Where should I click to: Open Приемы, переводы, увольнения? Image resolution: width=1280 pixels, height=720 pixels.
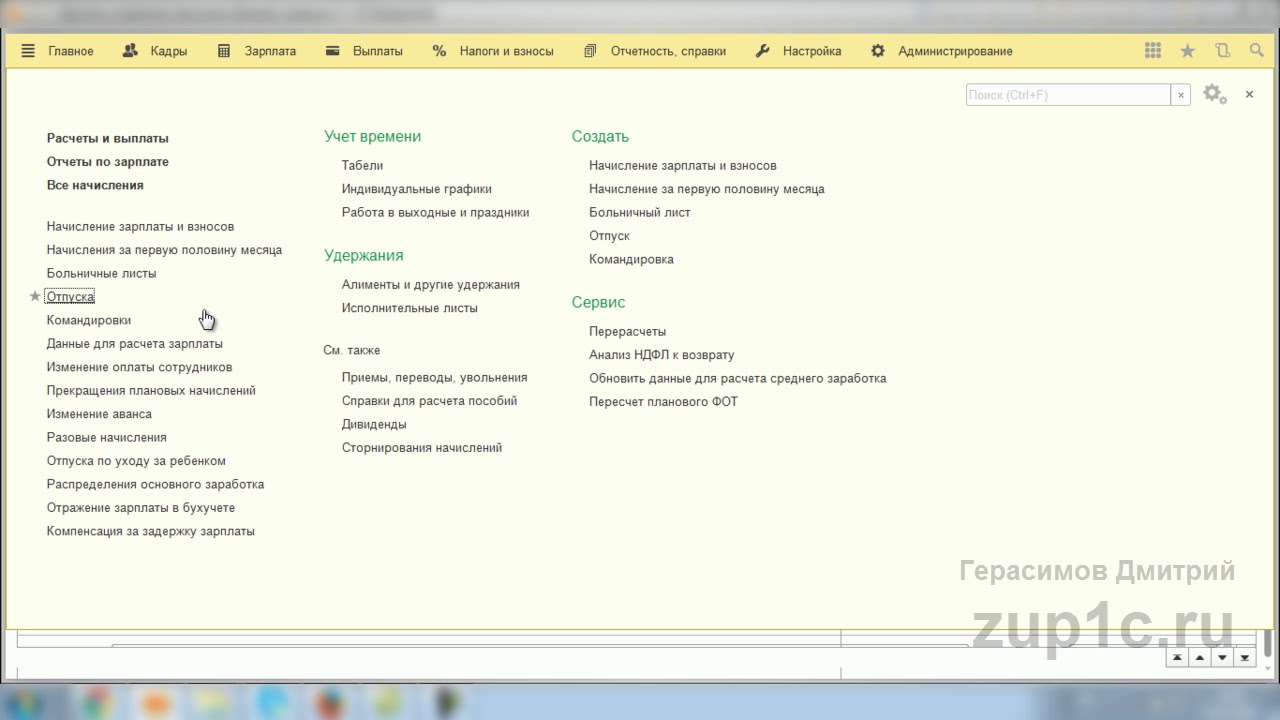[434, 377]
